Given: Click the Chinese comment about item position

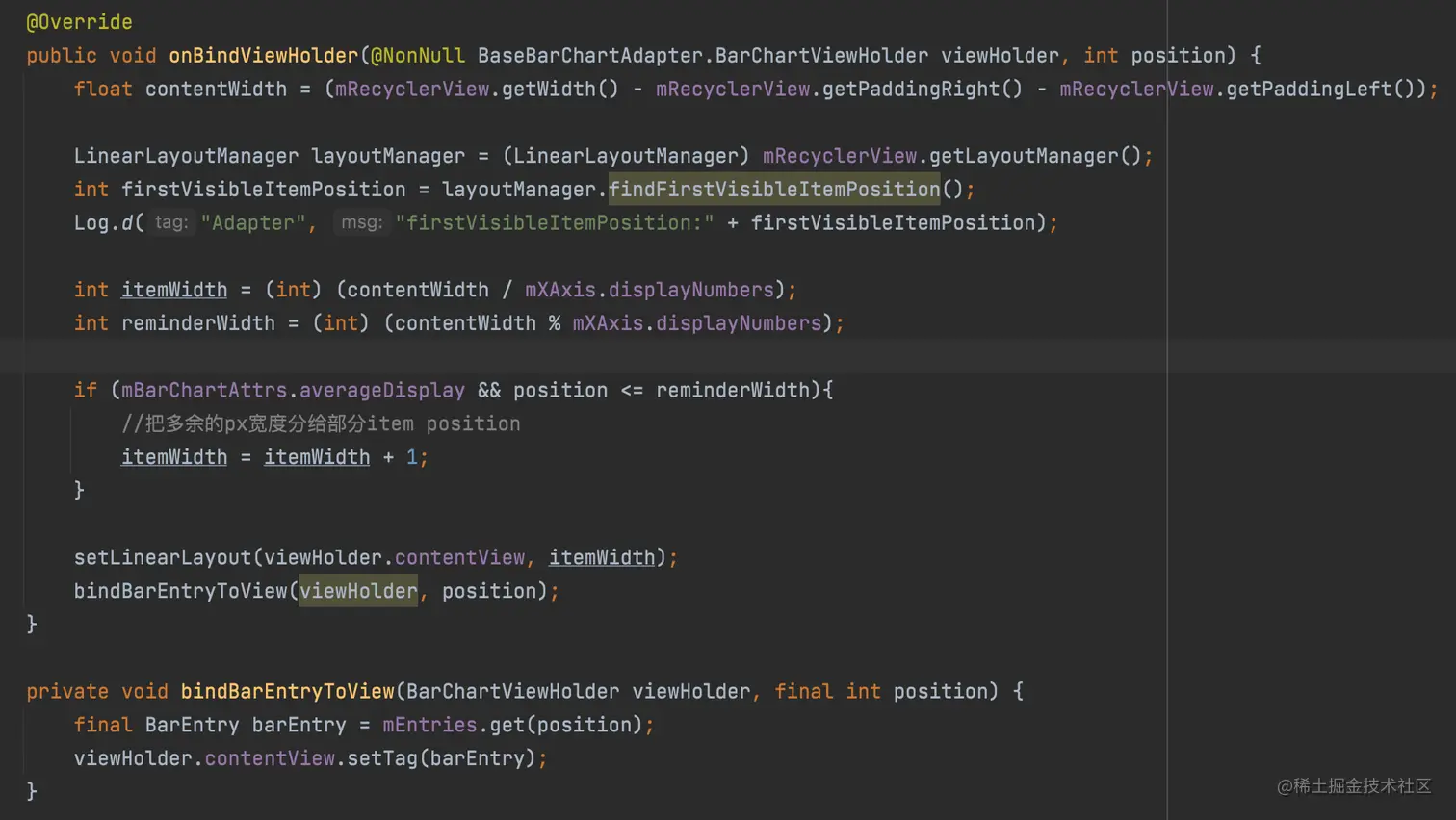Looking at the screenshot, I should point(321,423).
